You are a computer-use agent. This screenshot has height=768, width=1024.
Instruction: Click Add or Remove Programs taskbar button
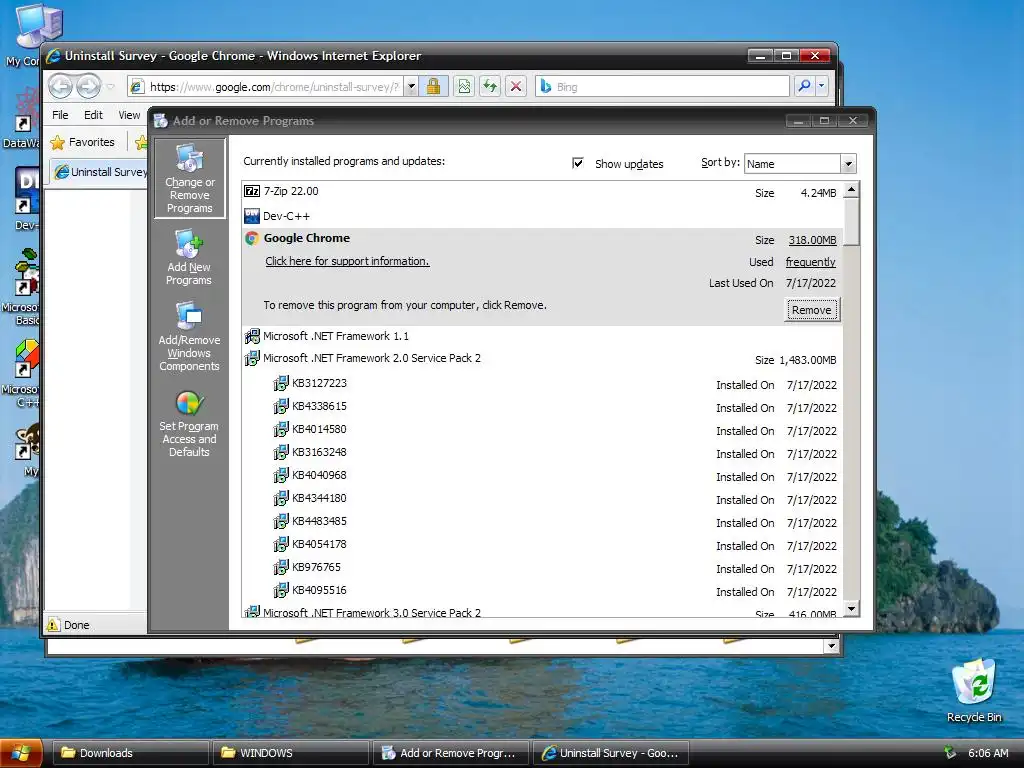tap(451, 753)
